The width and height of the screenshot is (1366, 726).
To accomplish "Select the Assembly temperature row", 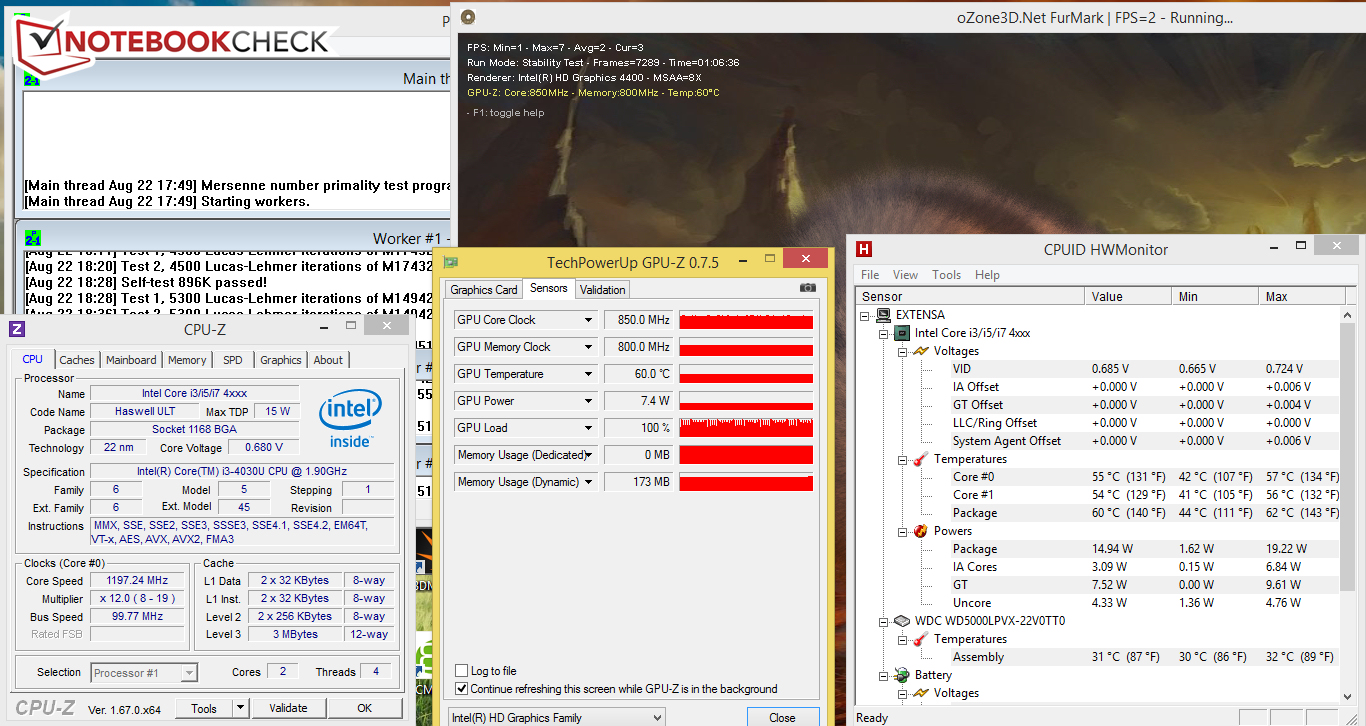I will click(x=1099, y=657).
